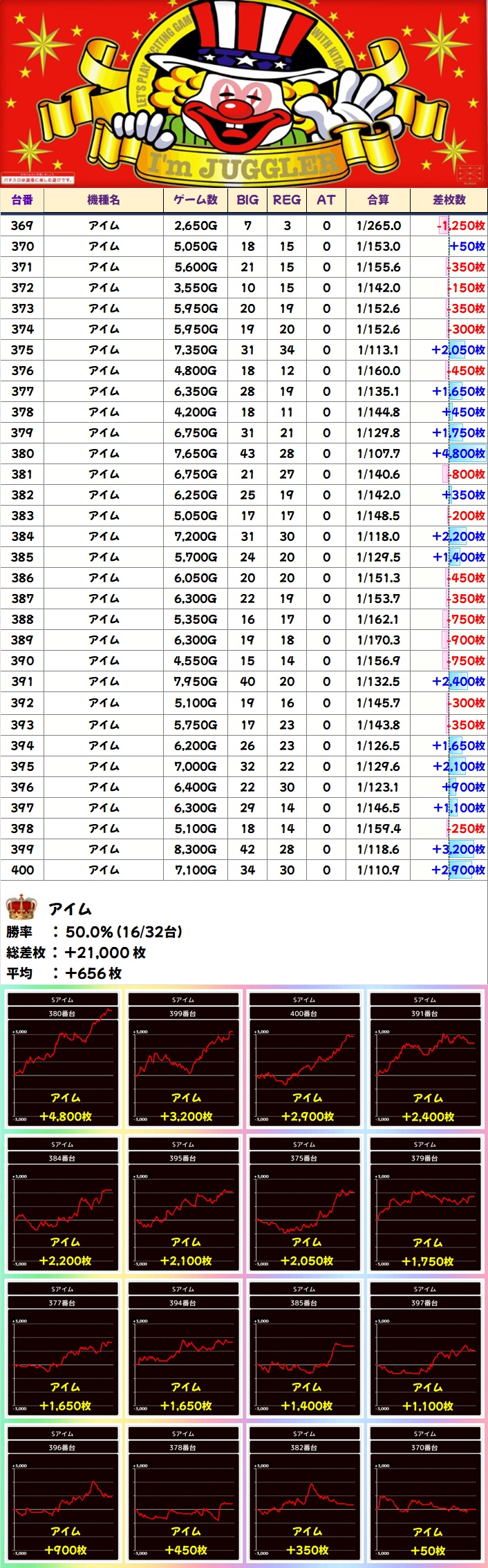Open the 396番台 graph thumbnail

coord(63,1493)
